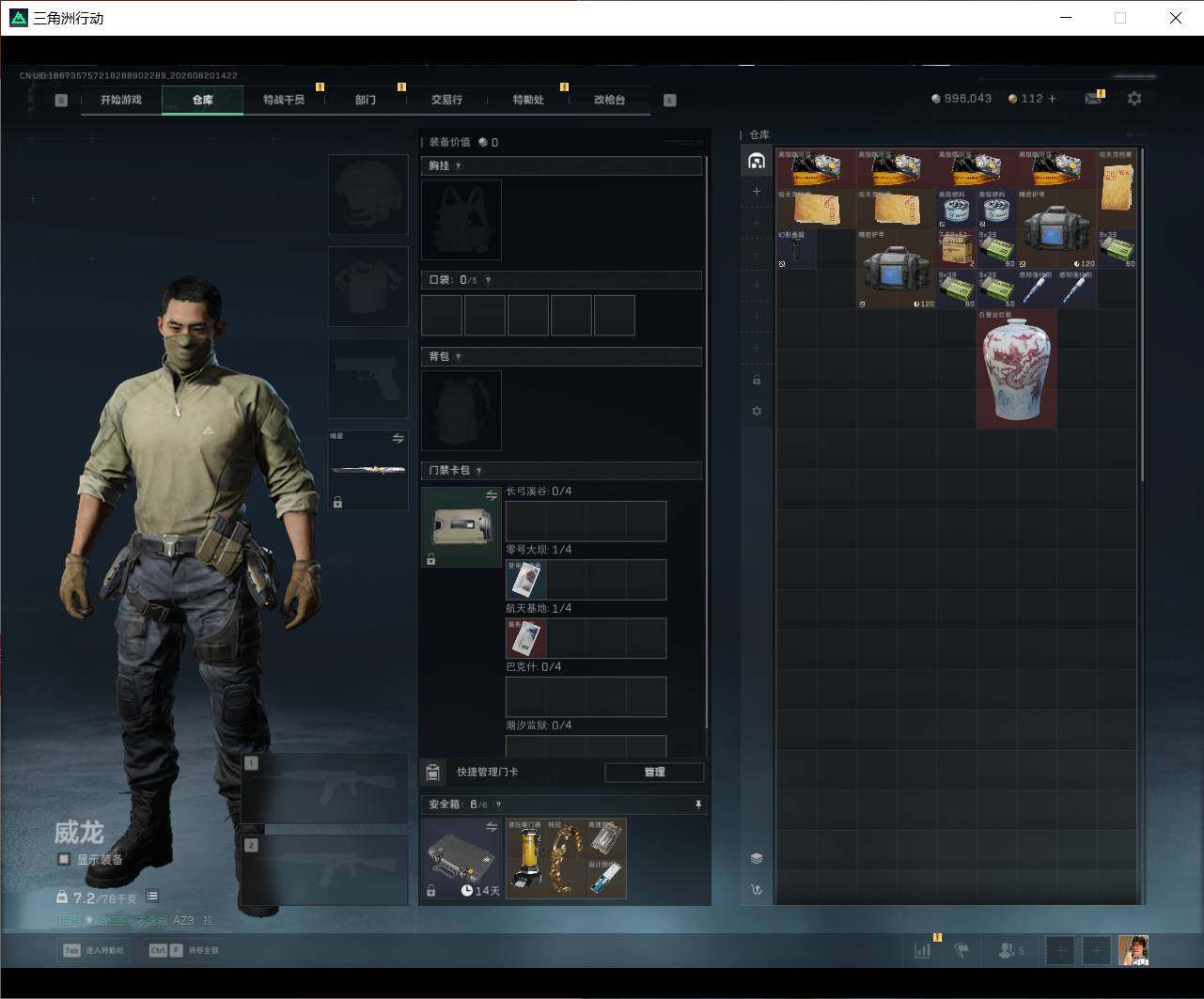Viewport: 1204px width, 999px height.
Task: Select the gold chain item in safe box
Action: tap(567, 859)
